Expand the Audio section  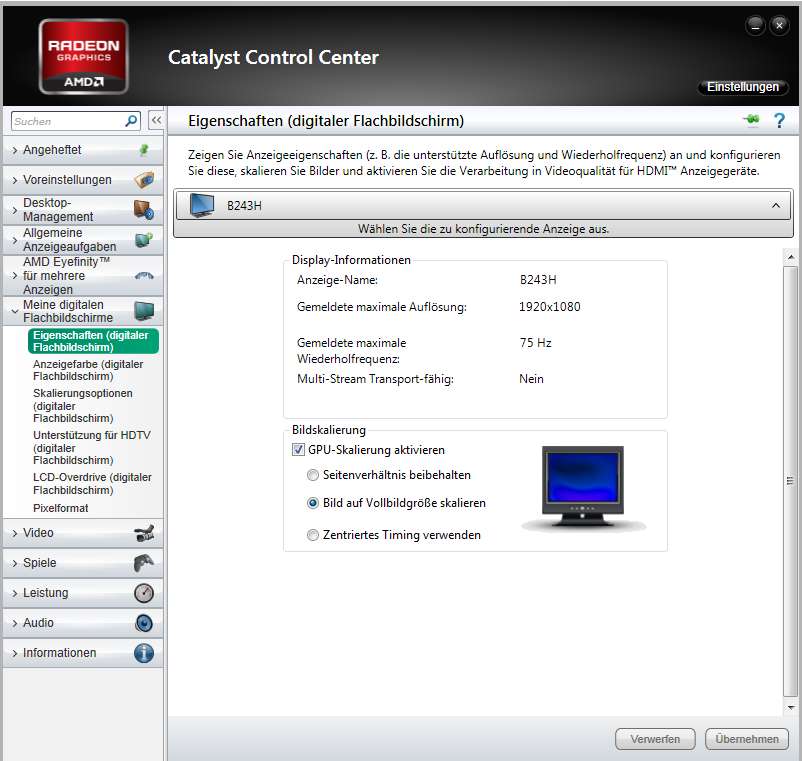coord(83,623)
